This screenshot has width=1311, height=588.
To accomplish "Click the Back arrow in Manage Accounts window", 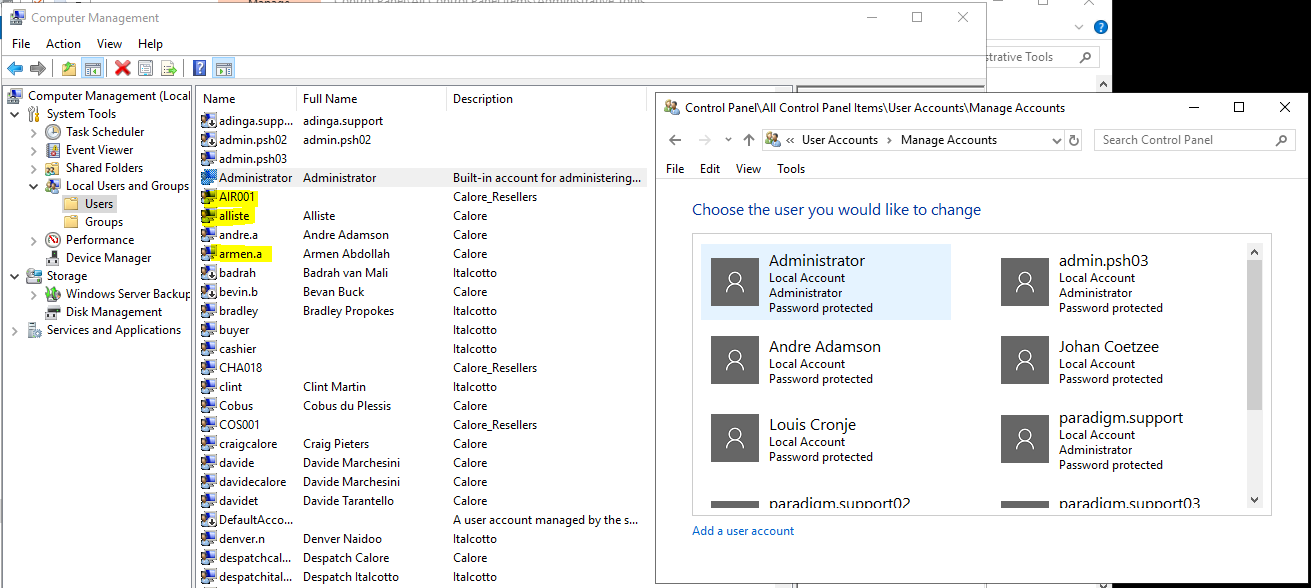I will 675,140.
